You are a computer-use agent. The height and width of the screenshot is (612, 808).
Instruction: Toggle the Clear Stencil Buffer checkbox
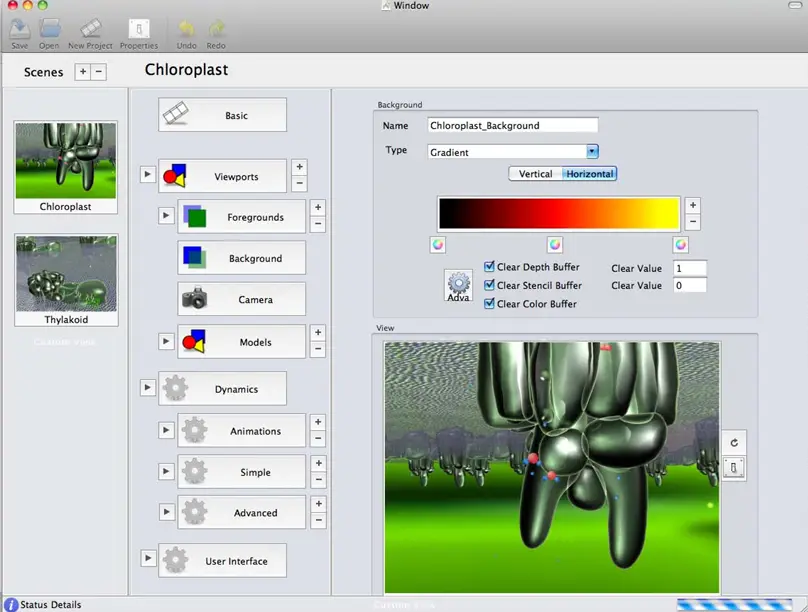coord(489,285)
